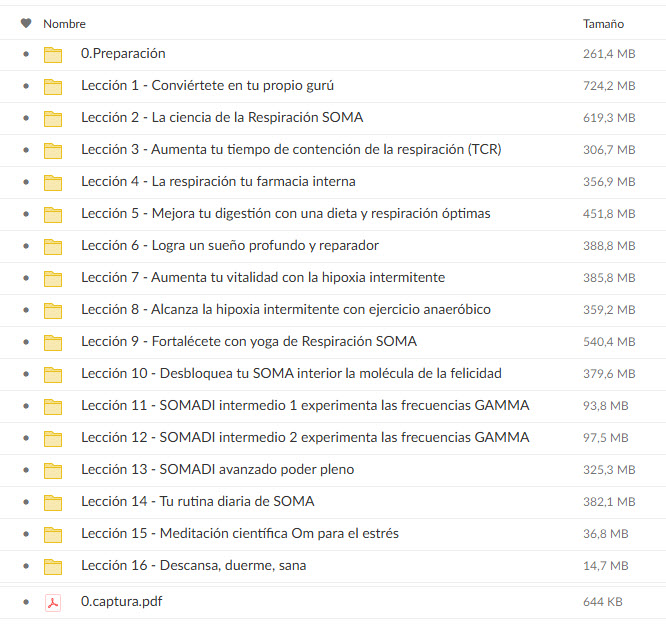The height and width of the screenshot is (624, 666).
Task: Click the folder icon for Lección 6
Action: coord(53,246)
